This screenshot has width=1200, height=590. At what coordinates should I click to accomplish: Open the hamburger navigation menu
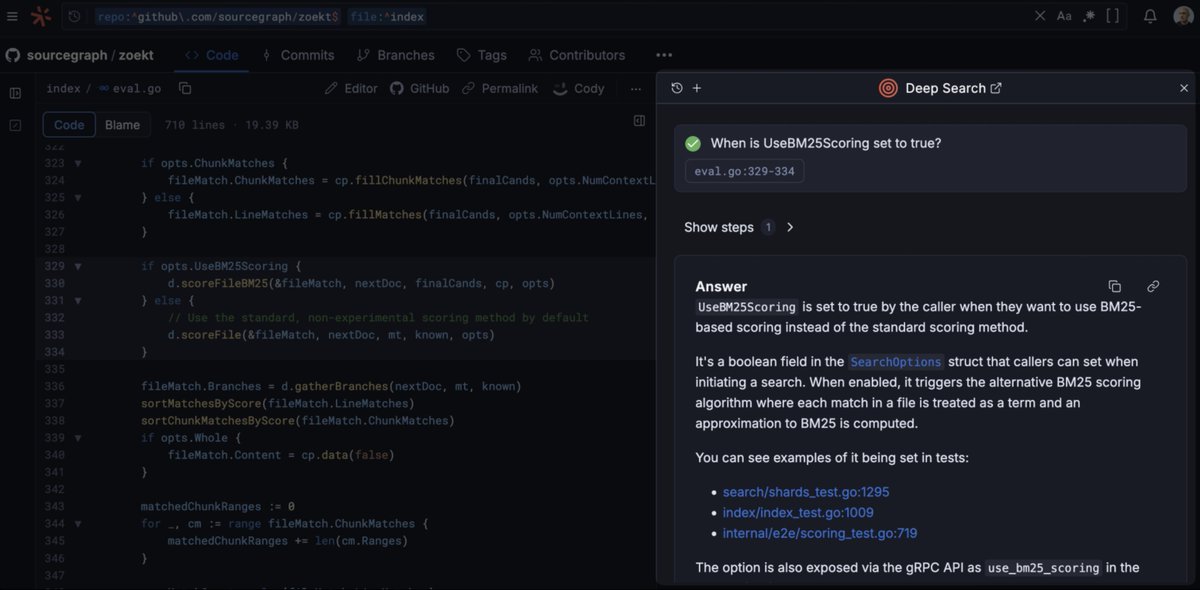pos(13,16)
